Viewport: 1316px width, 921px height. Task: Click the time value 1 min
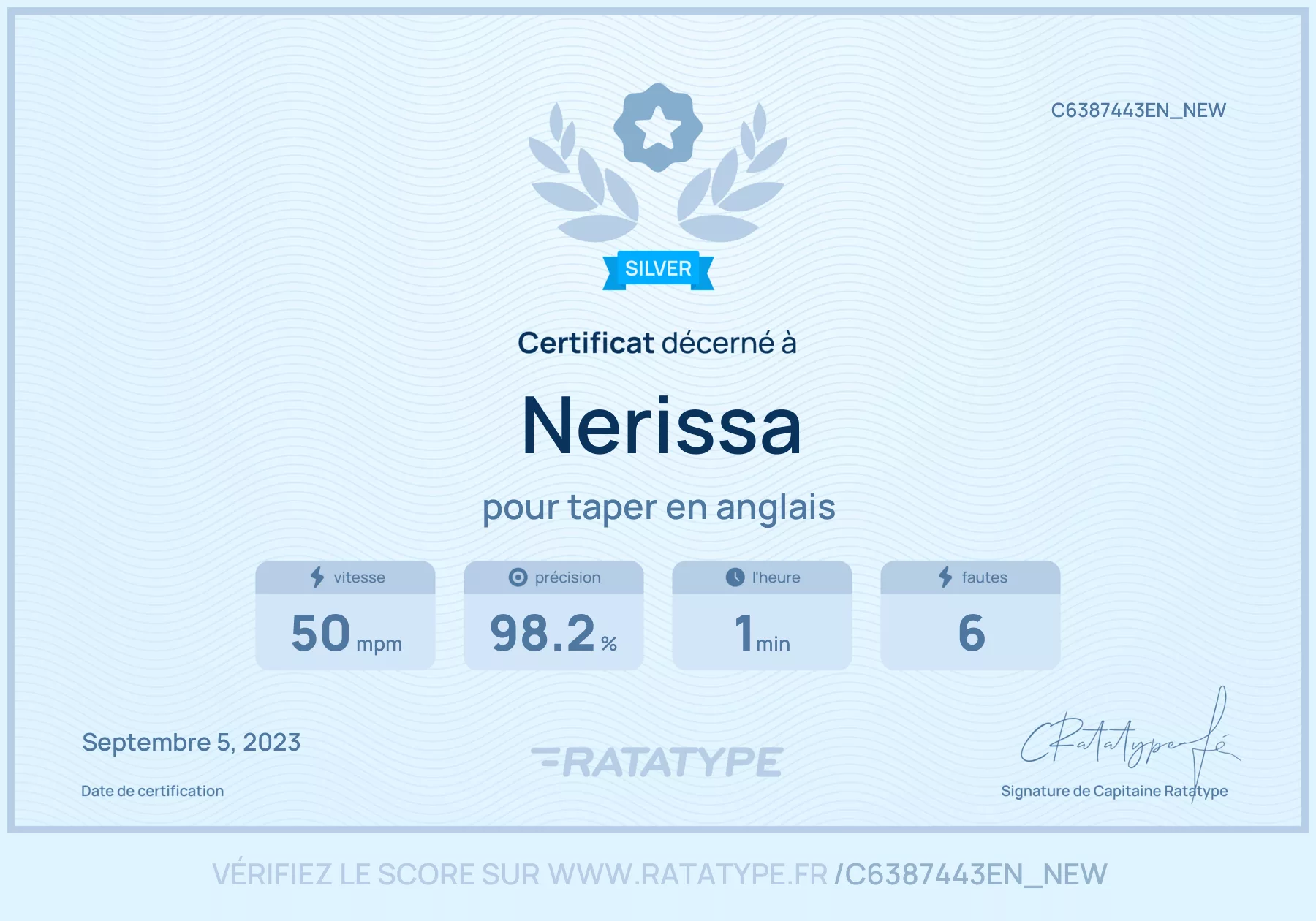[x=762, y=633]
